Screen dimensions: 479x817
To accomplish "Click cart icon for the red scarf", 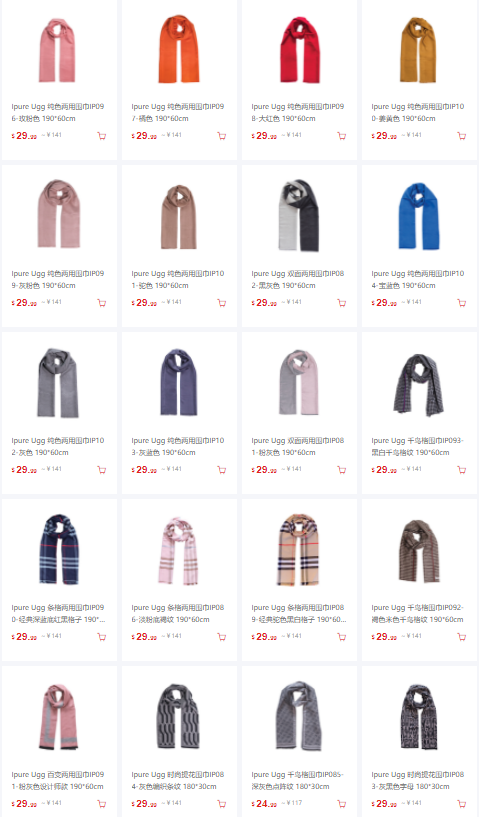I will pyautogui.click(x=341, y=136).
